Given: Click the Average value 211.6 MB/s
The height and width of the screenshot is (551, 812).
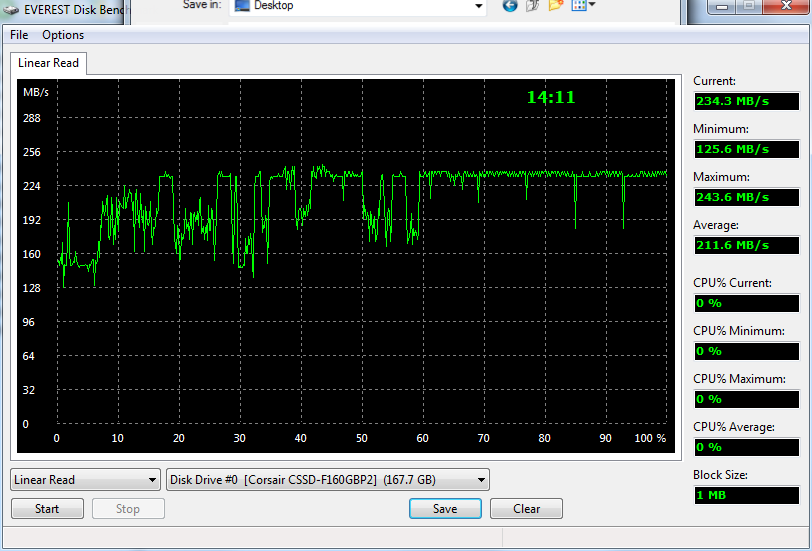Looking at the screenshot, I should point(747,245).
